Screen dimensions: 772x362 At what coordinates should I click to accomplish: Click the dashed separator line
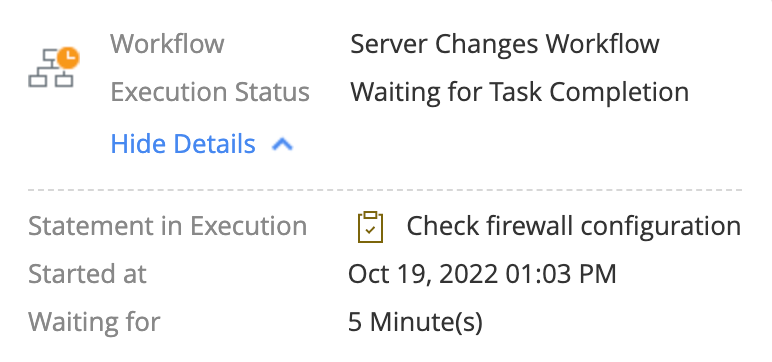coord(385,190)
